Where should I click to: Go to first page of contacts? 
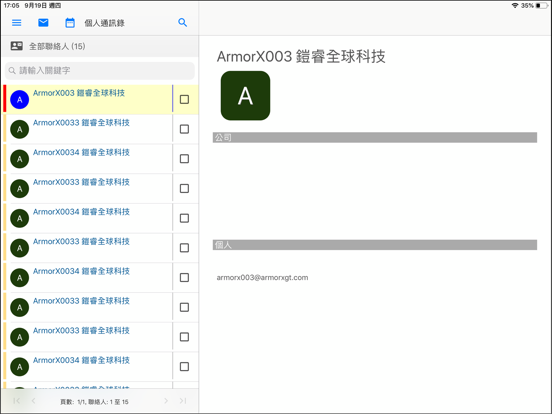click(17, 401)
